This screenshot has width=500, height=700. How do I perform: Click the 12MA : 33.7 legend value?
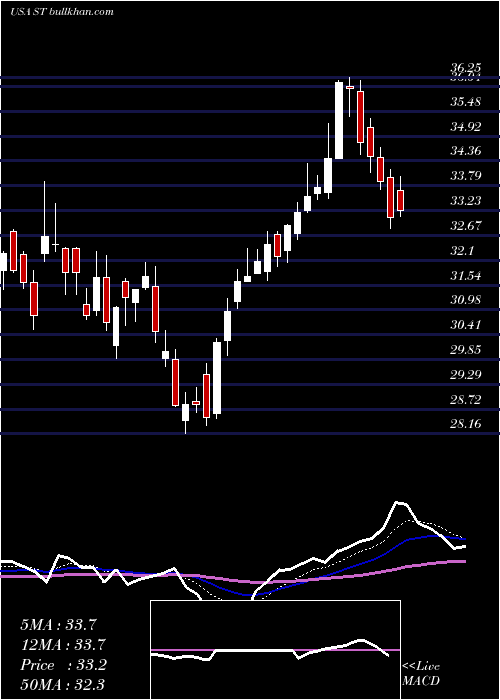point(63,645)
